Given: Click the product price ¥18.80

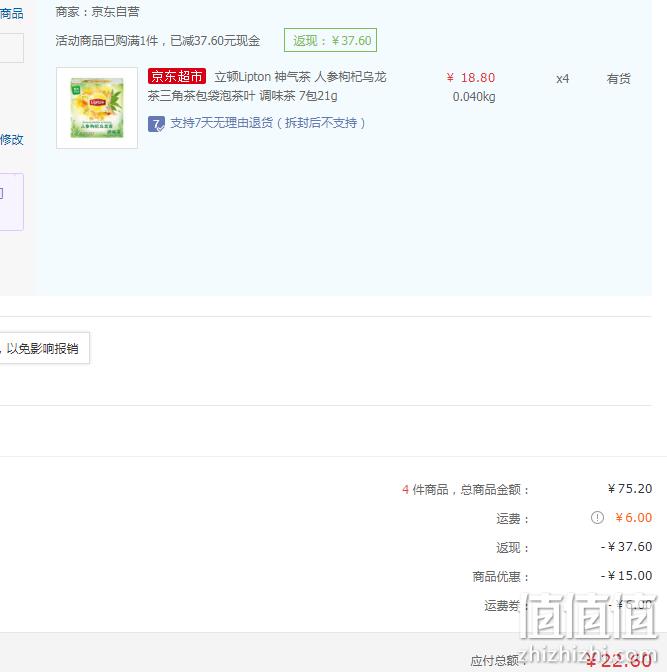Looking at the screenshot, I should pos(471,78).
